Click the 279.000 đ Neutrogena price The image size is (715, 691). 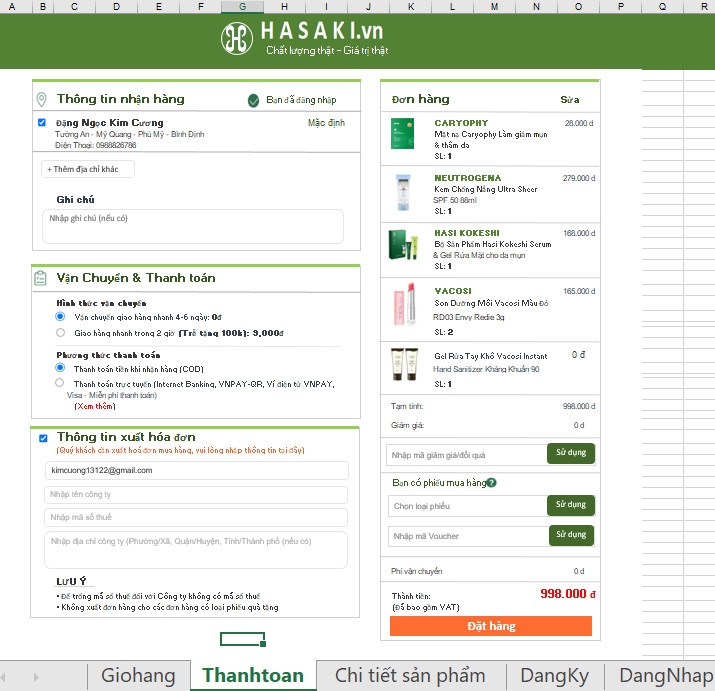(x=579, y=178)
